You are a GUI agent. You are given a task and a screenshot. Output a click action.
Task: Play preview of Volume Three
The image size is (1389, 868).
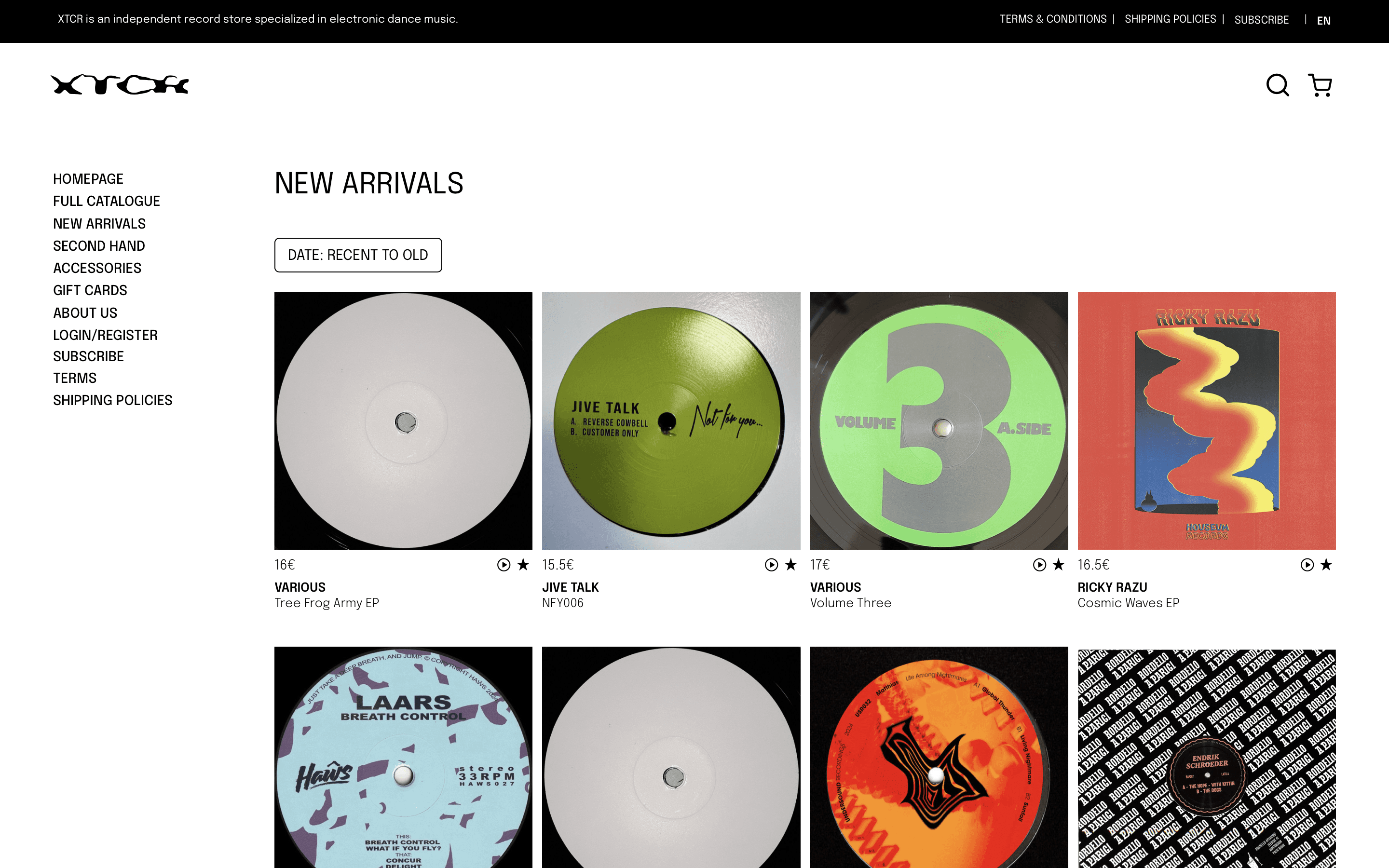1039,565
